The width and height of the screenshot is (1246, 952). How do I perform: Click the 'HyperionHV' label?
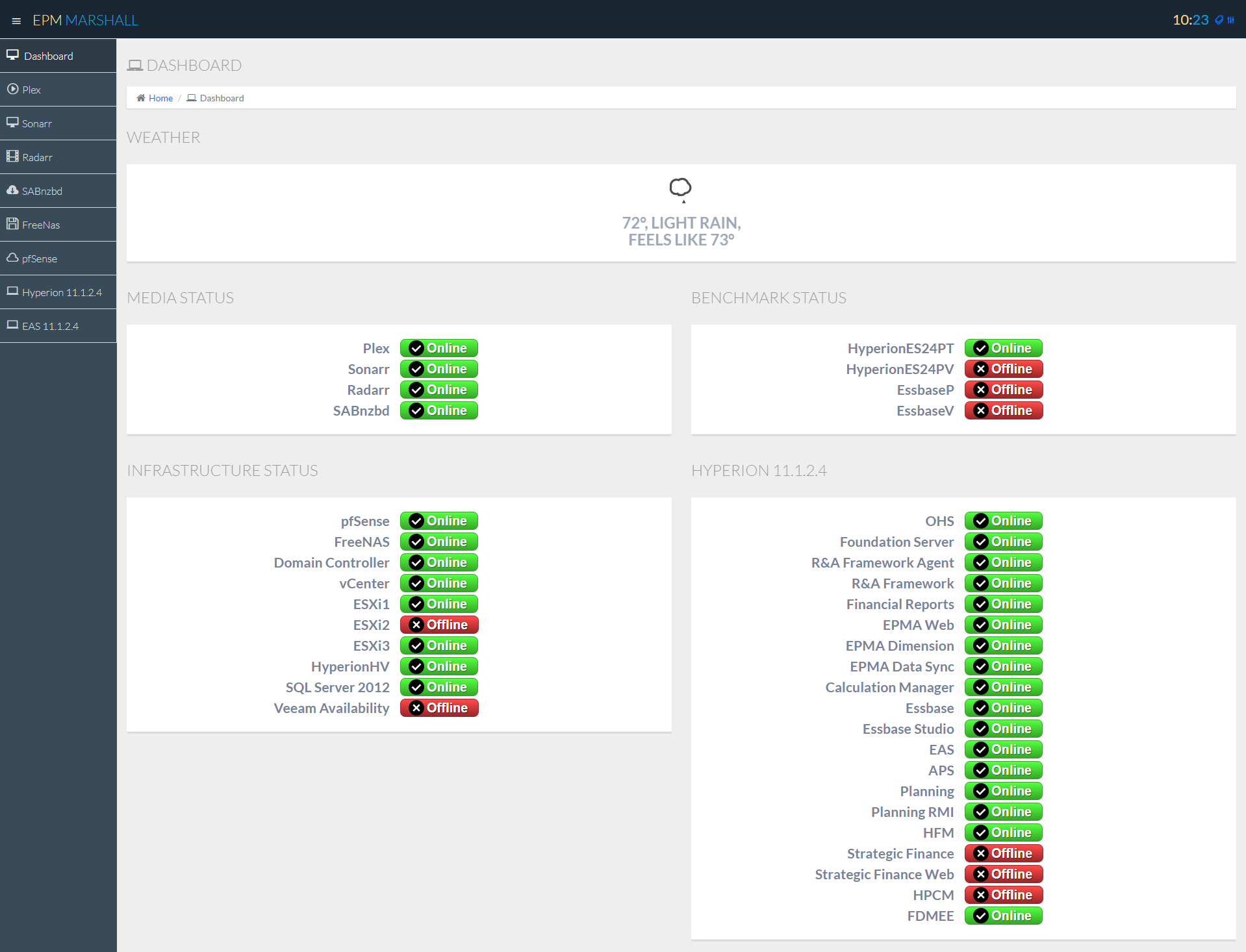click(350, 666)
